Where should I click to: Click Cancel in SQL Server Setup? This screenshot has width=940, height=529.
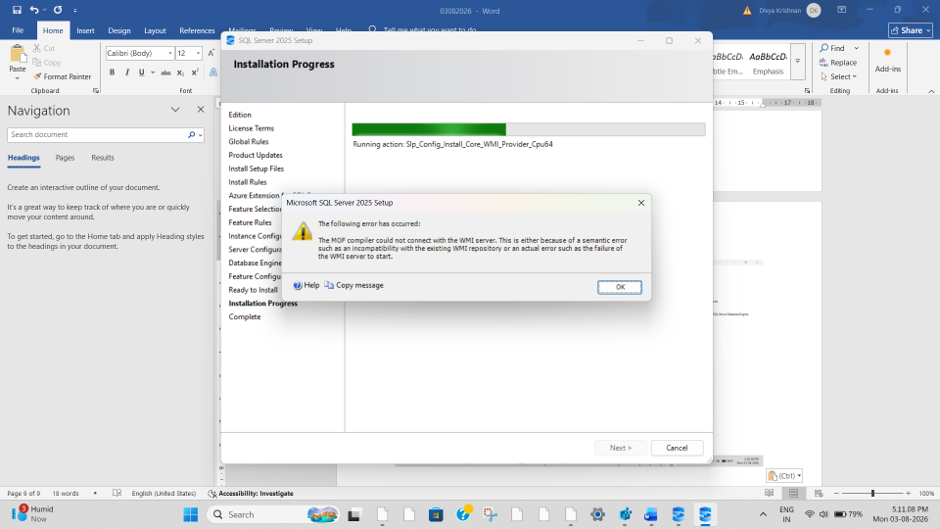tap(677, 448)
